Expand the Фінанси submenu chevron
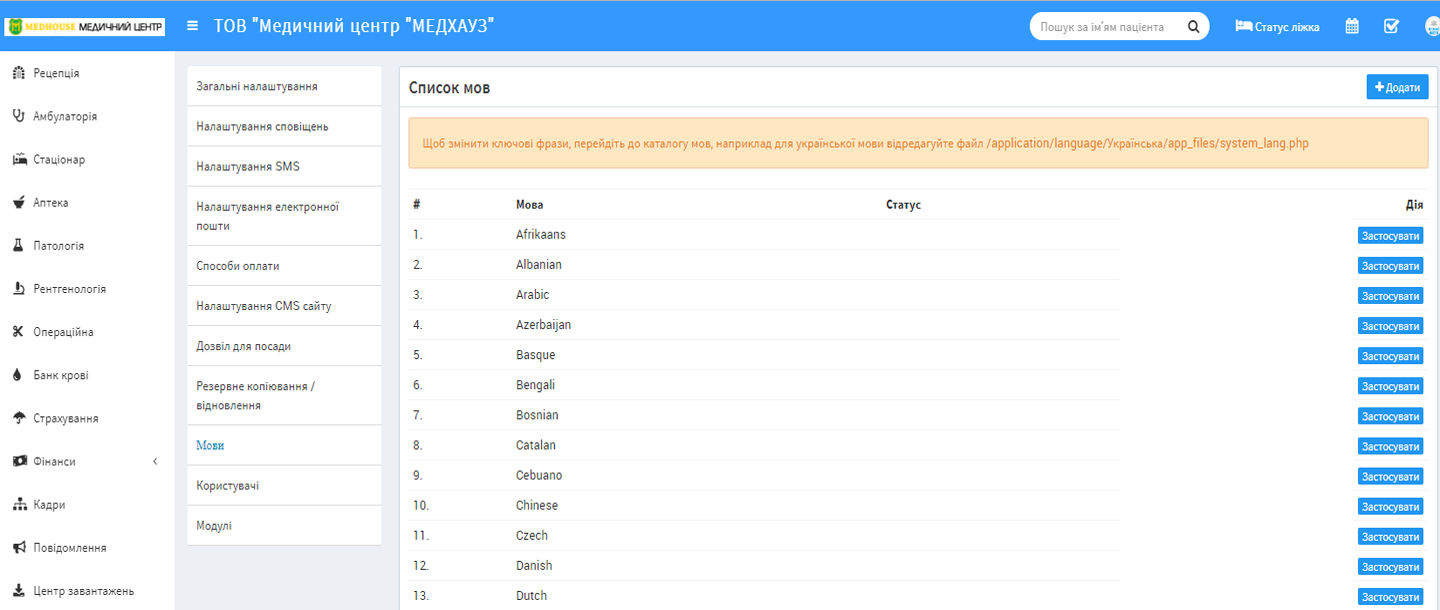Screen dimensions: 1440x610 pyautogui.click(x=155, y=461)
